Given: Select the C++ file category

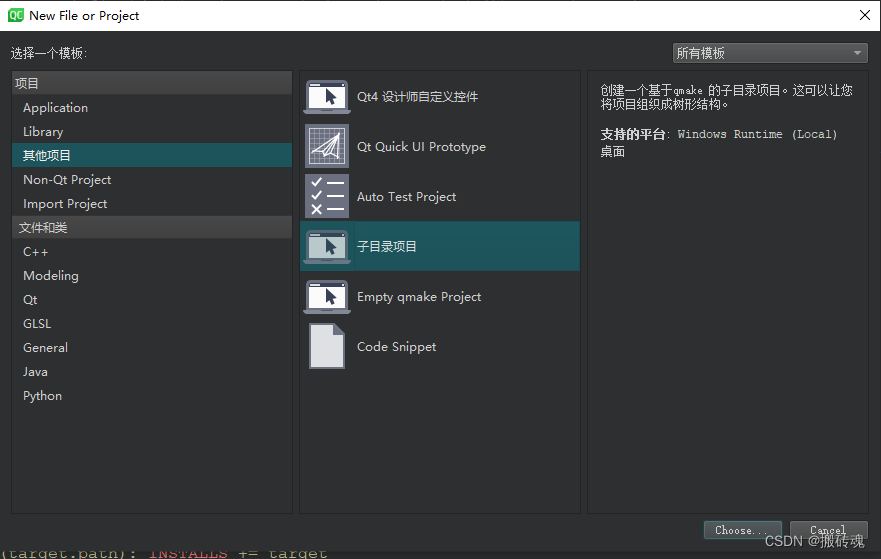Looking at the screenshot, I should click(x=152, y=252).
